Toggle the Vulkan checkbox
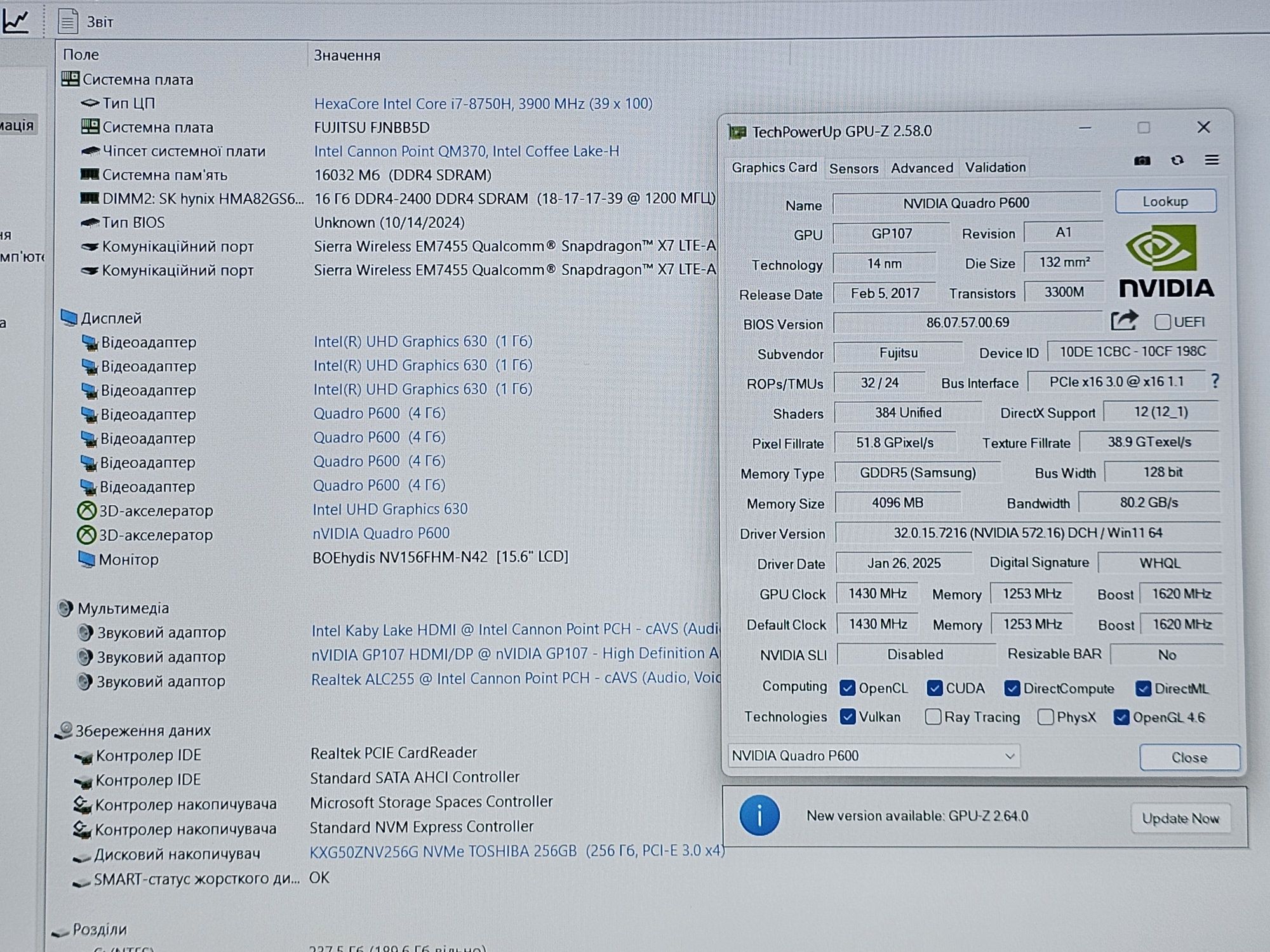1270x952 pixels. (x=847, y=717)
